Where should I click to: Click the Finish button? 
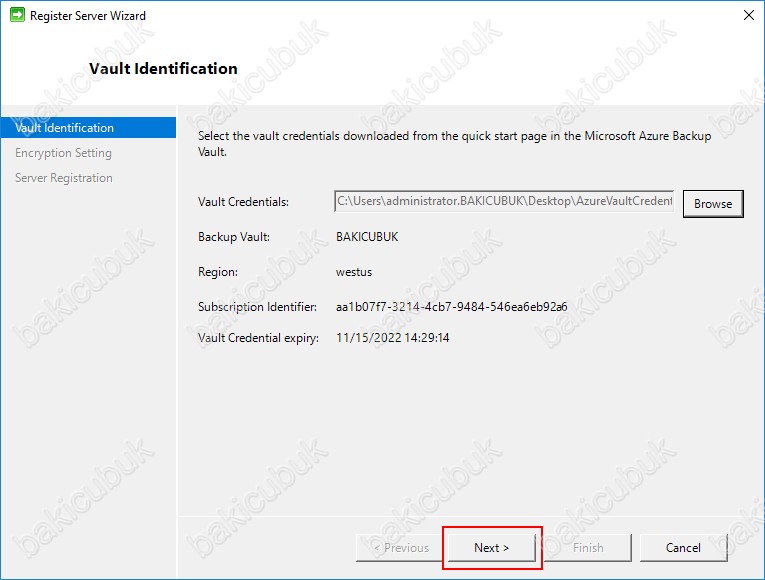(588, 548)
